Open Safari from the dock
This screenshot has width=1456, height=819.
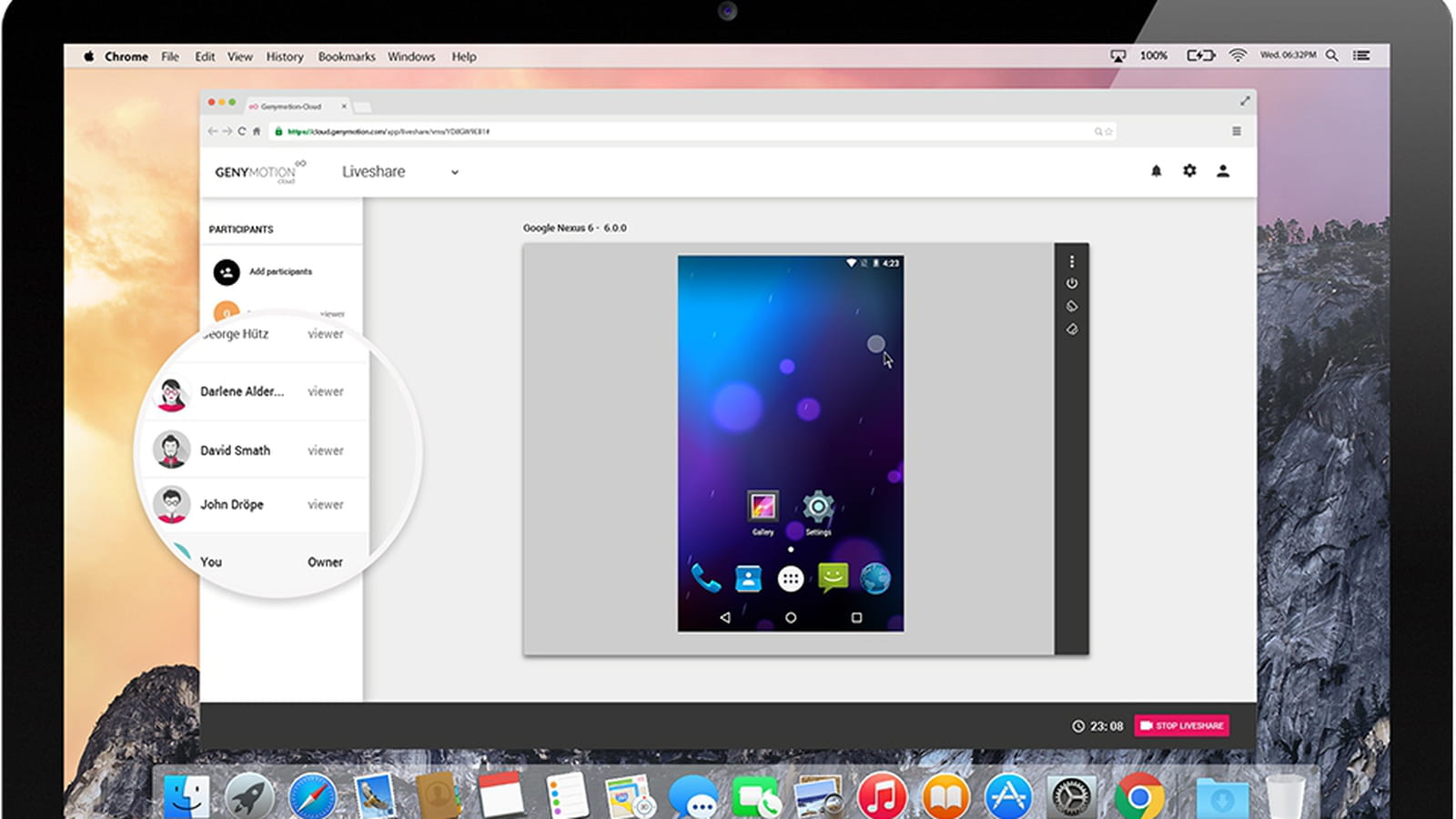click(312, 797)
